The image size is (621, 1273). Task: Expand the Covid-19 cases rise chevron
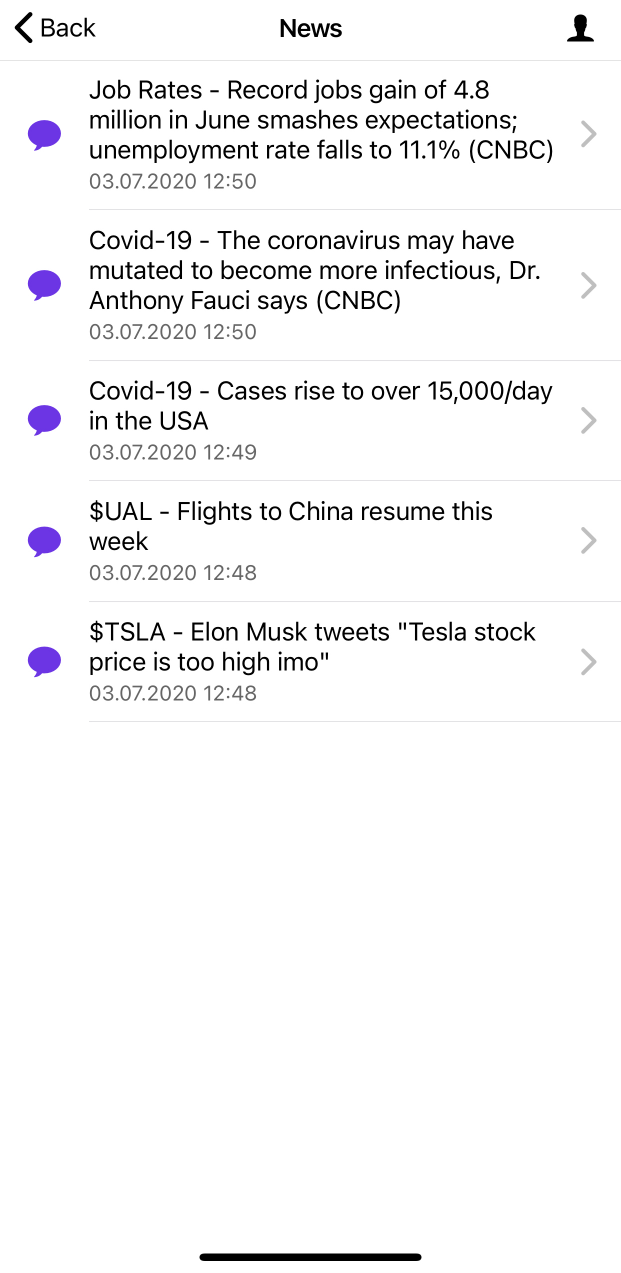click(x=589, y=420)
